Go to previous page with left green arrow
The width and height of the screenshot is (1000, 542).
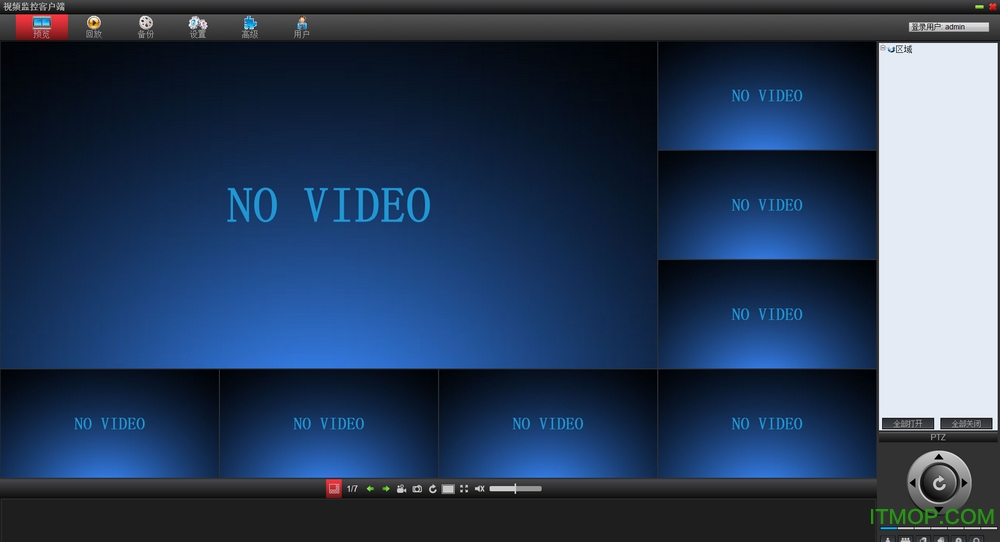coord(370,489)
